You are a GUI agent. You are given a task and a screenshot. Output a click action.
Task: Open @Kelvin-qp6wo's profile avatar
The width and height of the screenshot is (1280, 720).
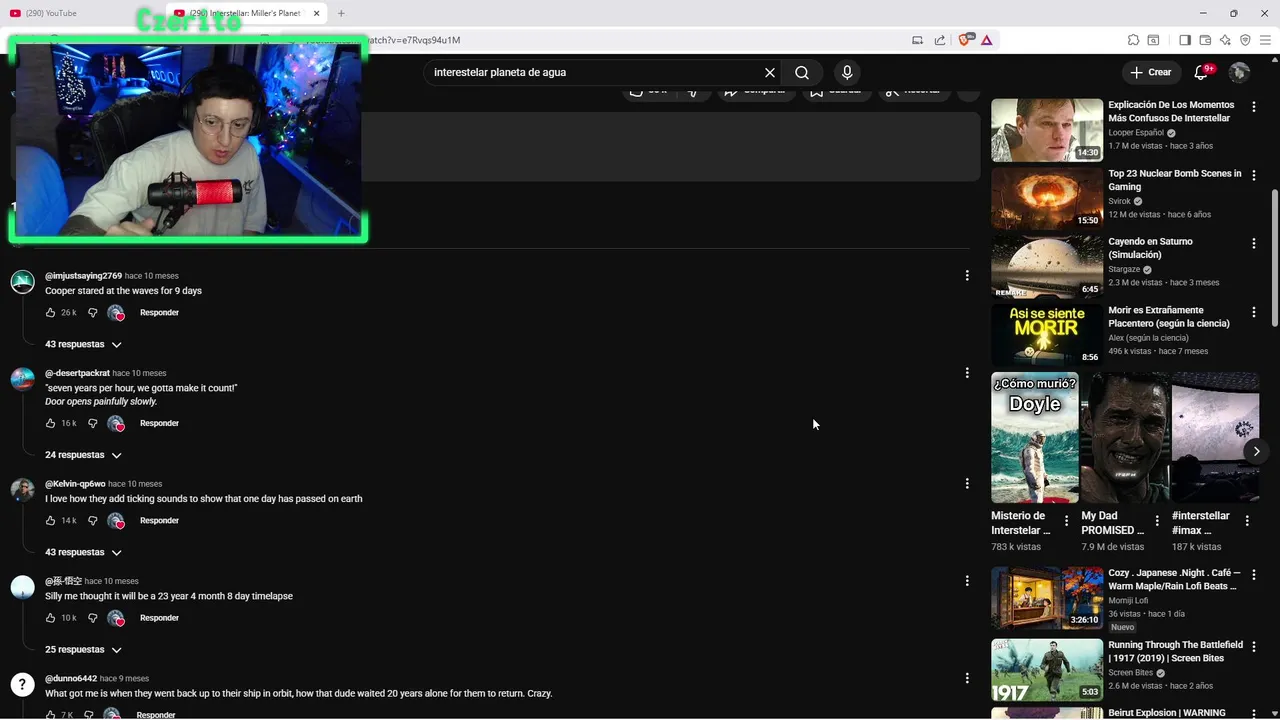tap(22, 490)
